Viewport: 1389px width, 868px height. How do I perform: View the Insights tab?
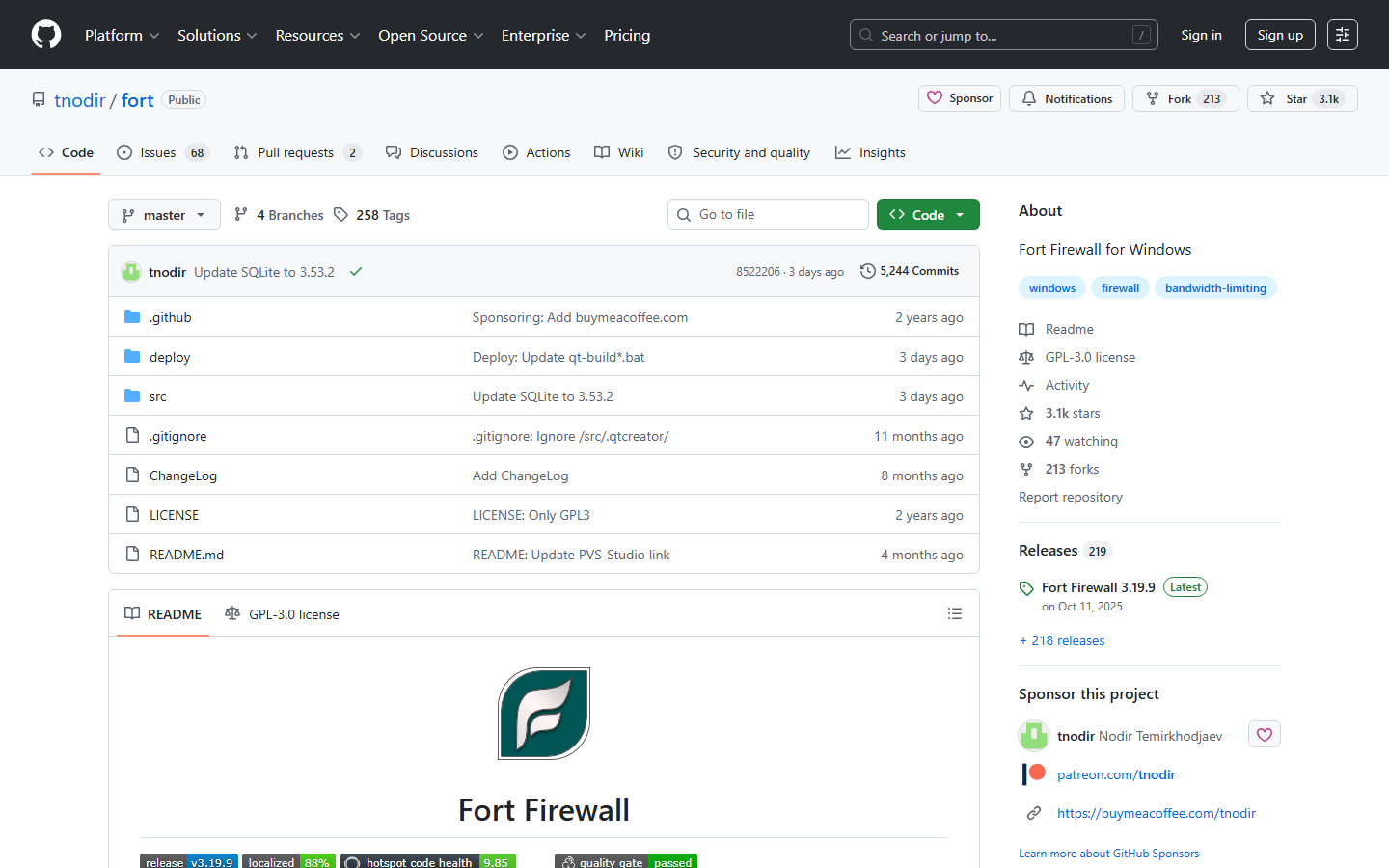tap(870, 152)
